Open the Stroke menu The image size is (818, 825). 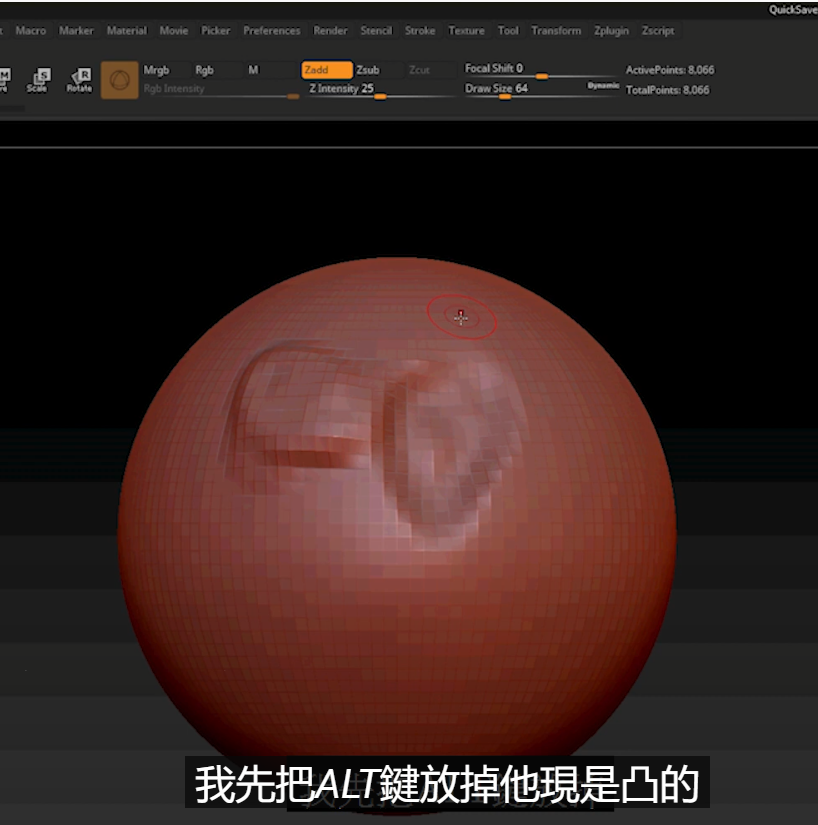point(420,31)
